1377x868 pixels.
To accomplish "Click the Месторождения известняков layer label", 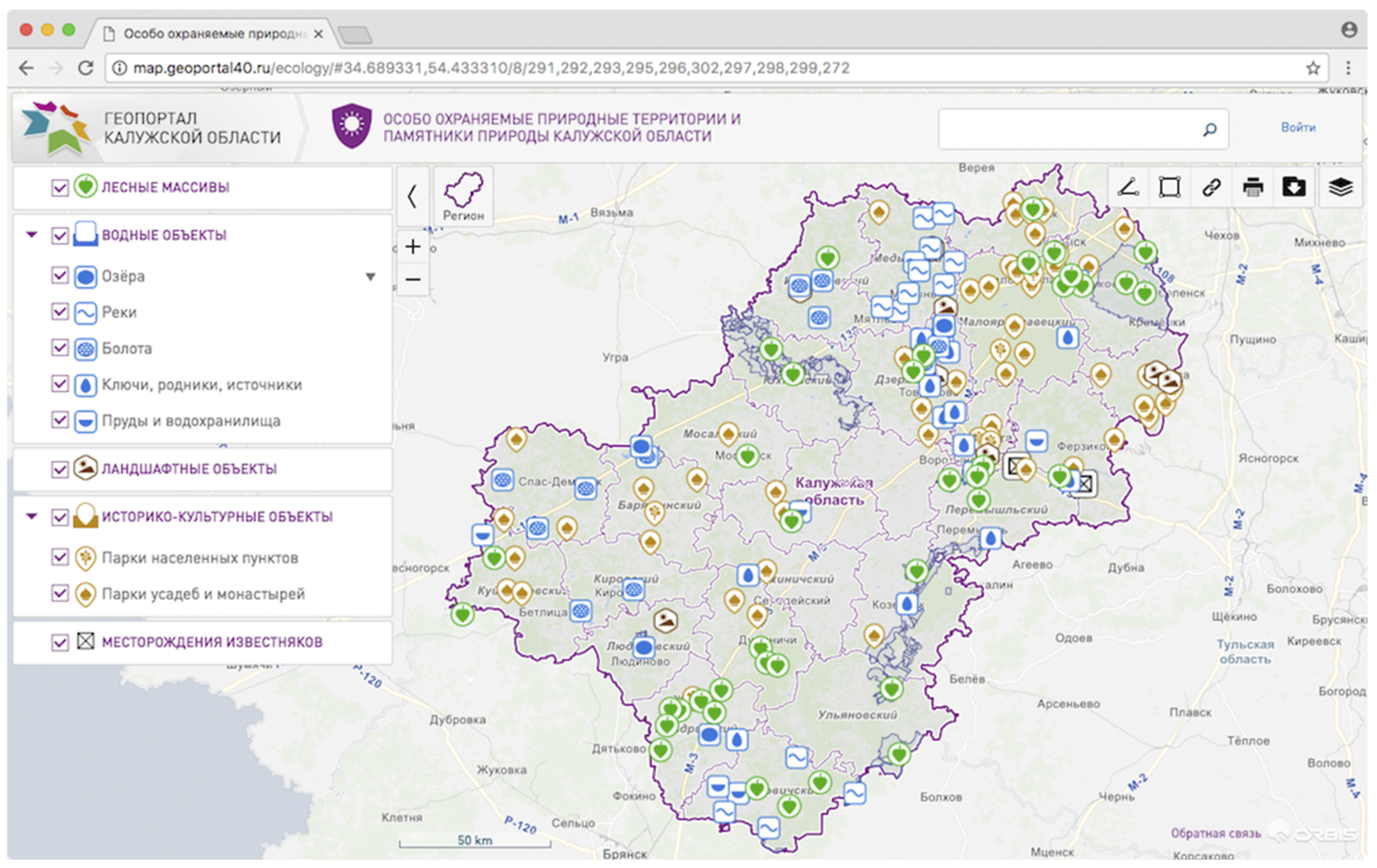I will click(x=211, y=642).
